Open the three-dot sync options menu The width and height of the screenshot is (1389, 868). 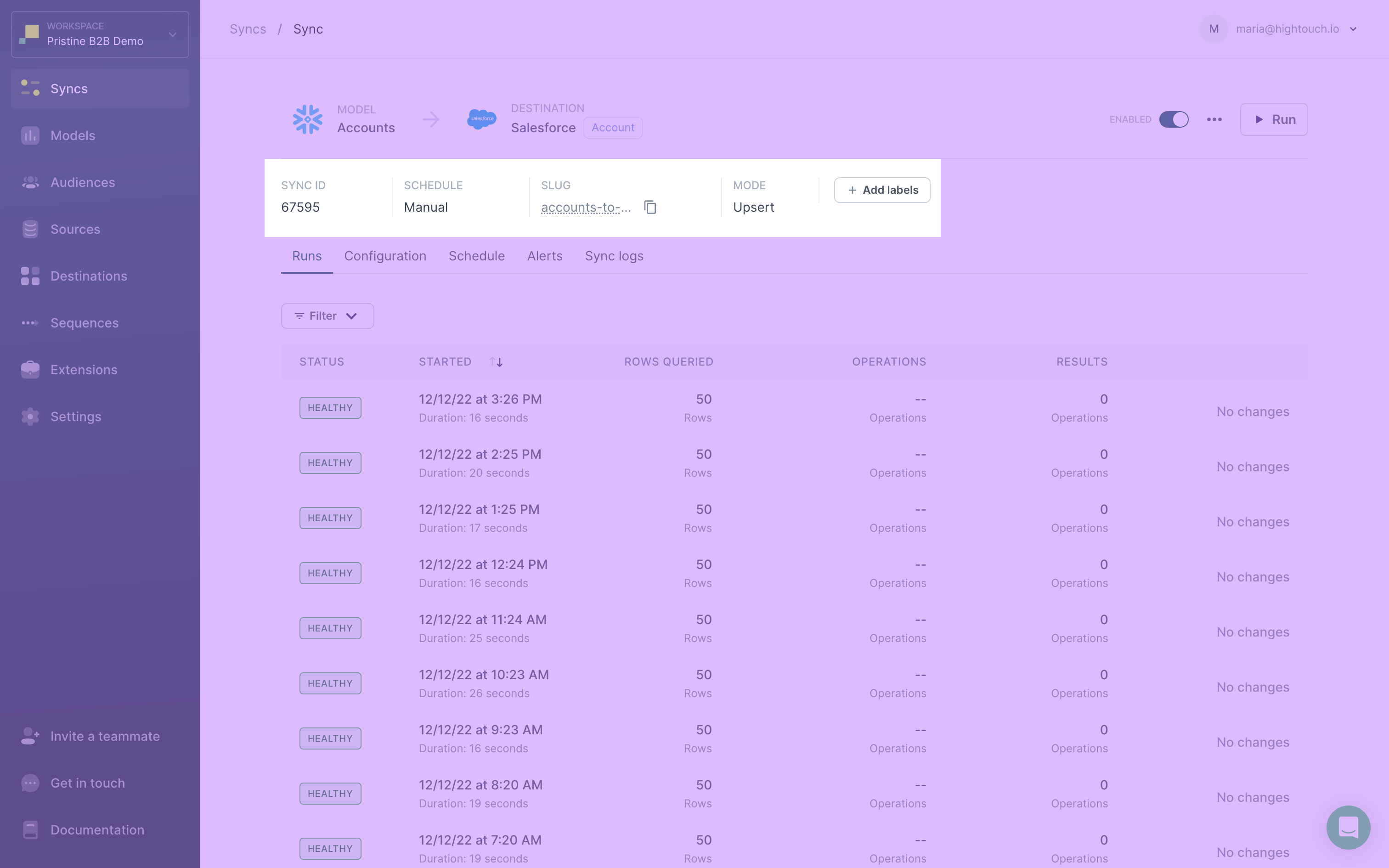[1214, 119]
